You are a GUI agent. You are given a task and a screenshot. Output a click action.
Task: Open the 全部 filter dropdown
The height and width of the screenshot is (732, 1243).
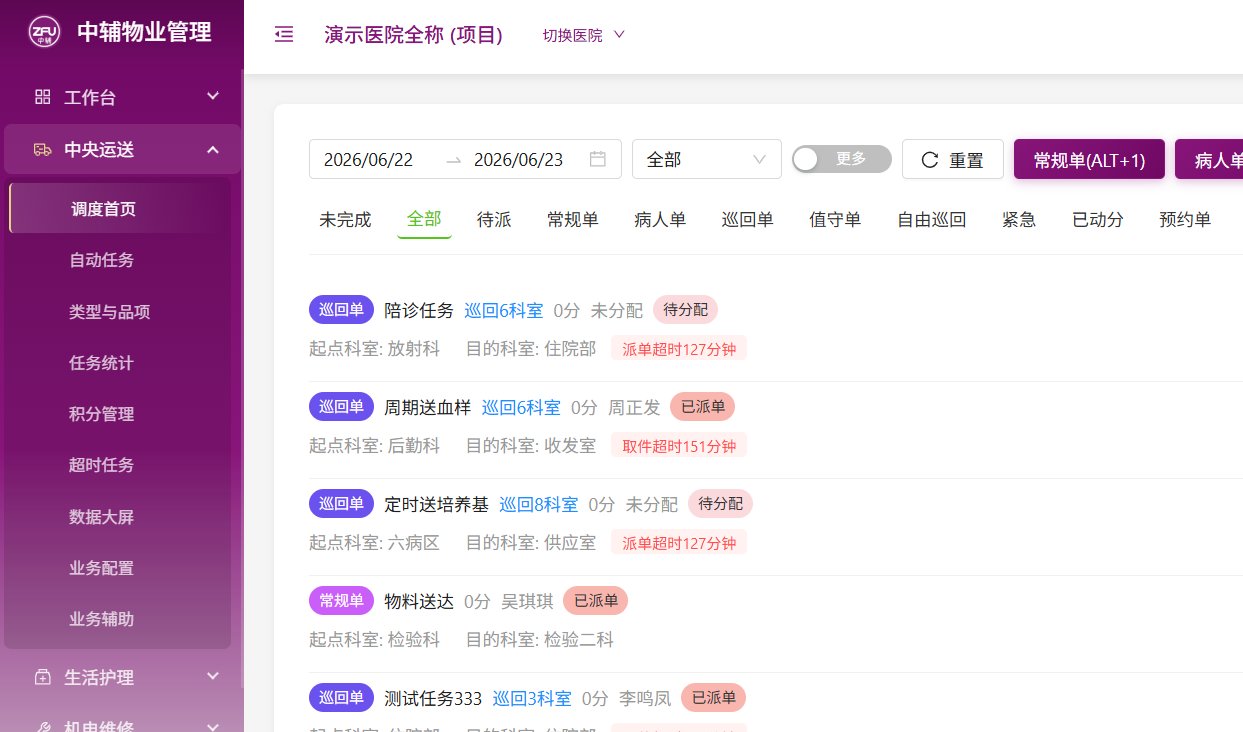tap(707, 159)
